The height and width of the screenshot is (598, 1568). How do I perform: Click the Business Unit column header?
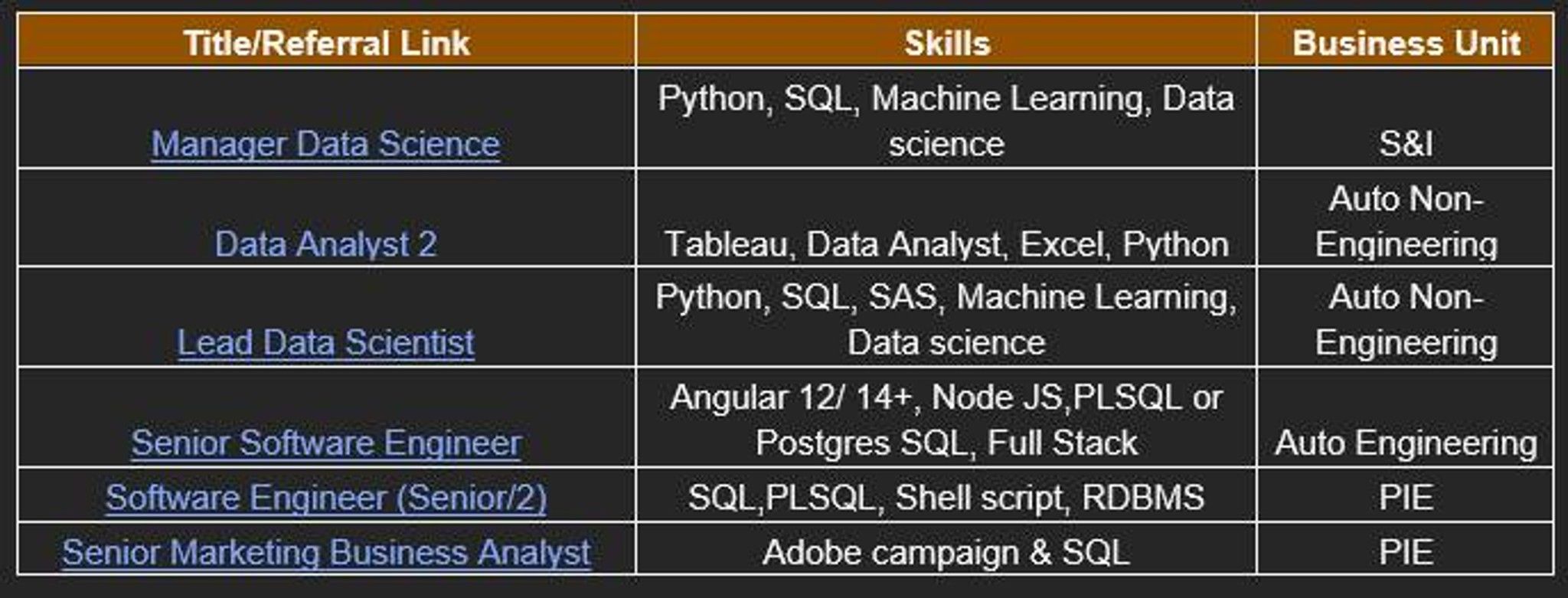pos(1406,43)
